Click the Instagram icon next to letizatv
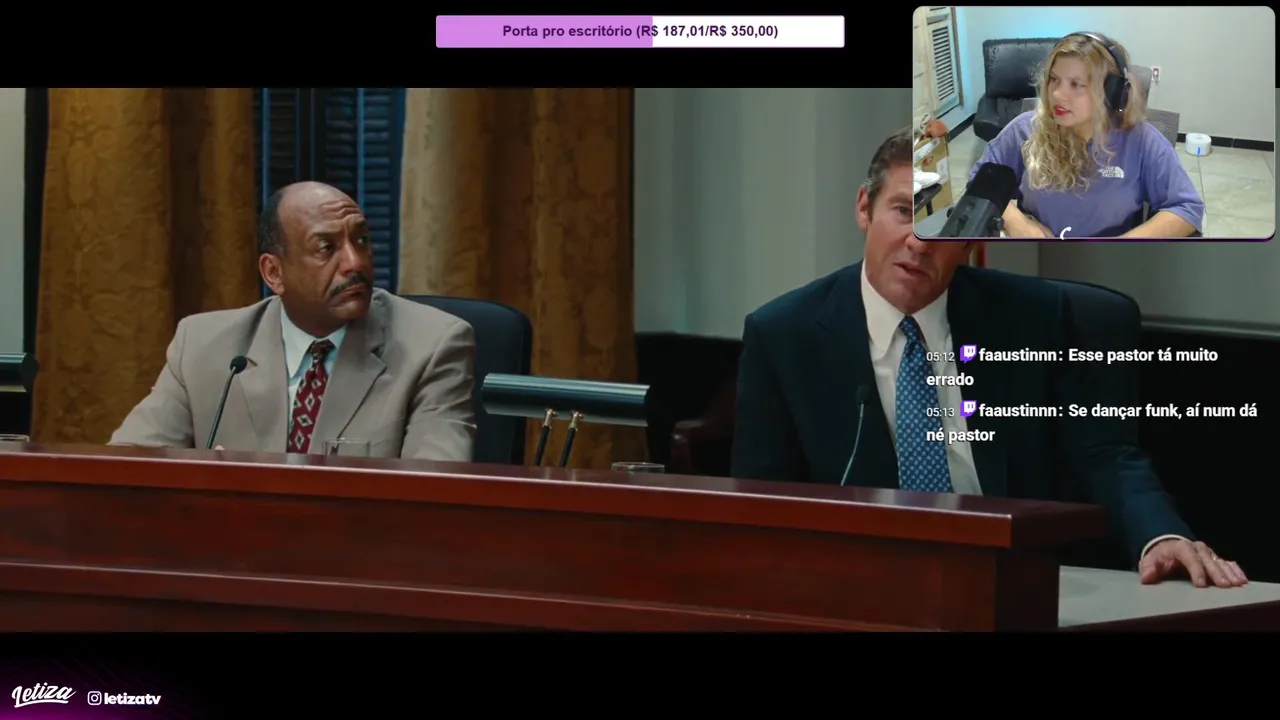Screen dimensions: 1280x720 pos(94,698)
